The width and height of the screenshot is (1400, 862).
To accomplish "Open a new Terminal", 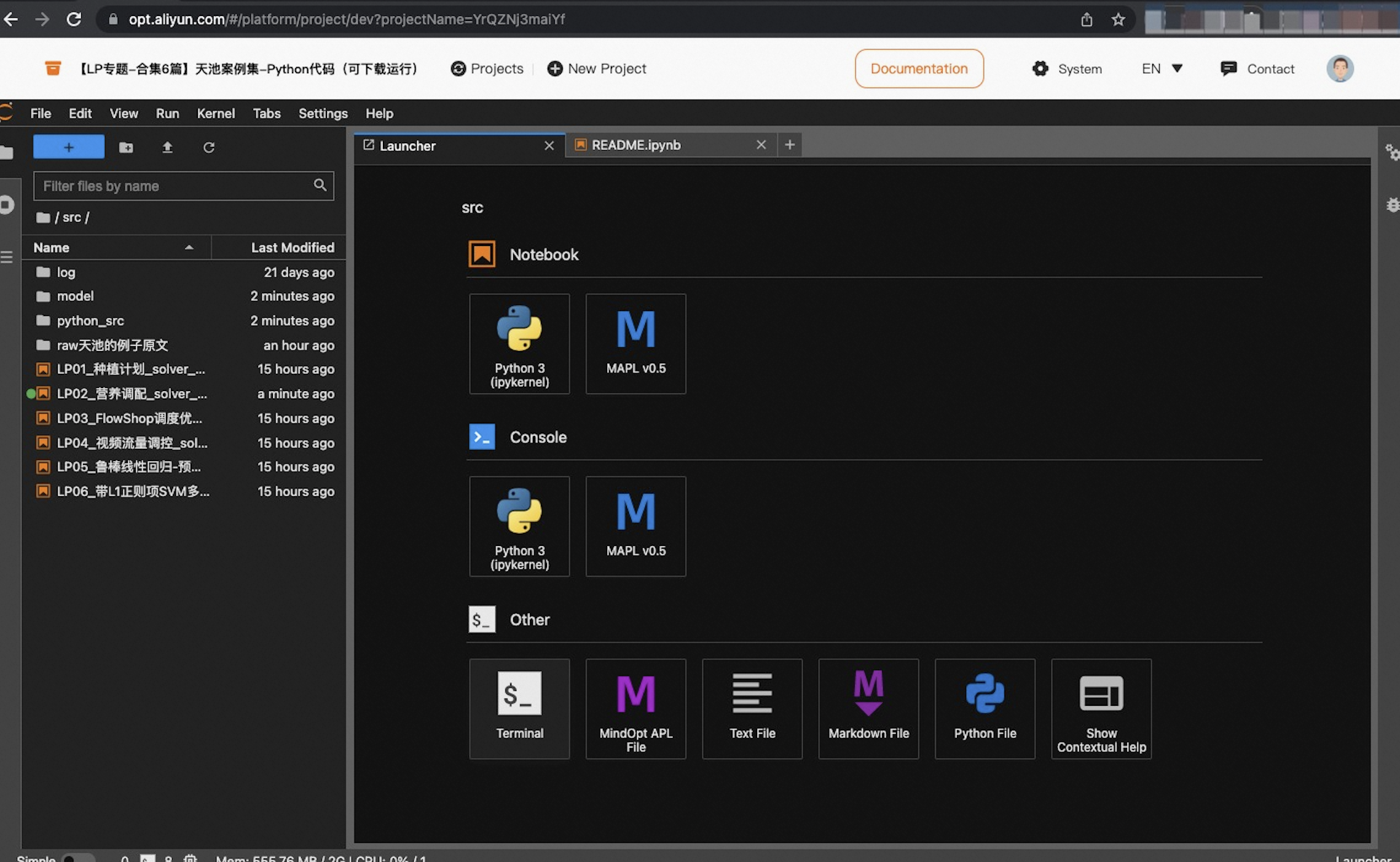I will tap(519, 708).
